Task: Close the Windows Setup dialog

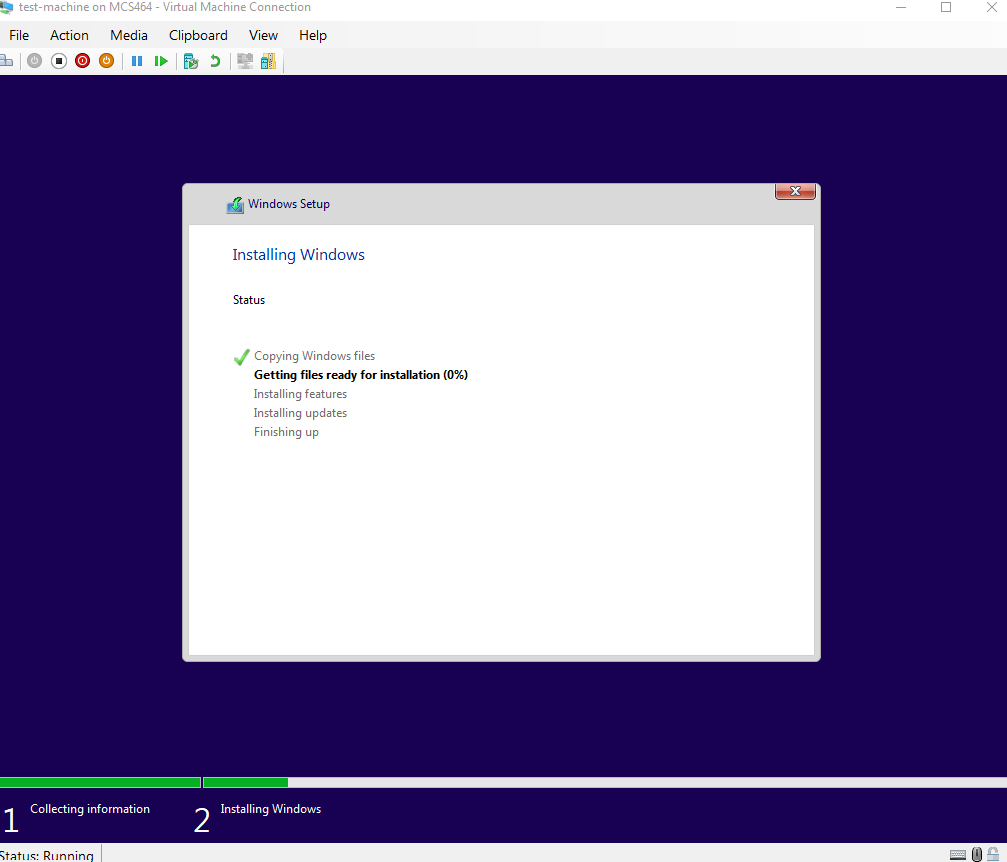Action: click(x=795, y=191)
